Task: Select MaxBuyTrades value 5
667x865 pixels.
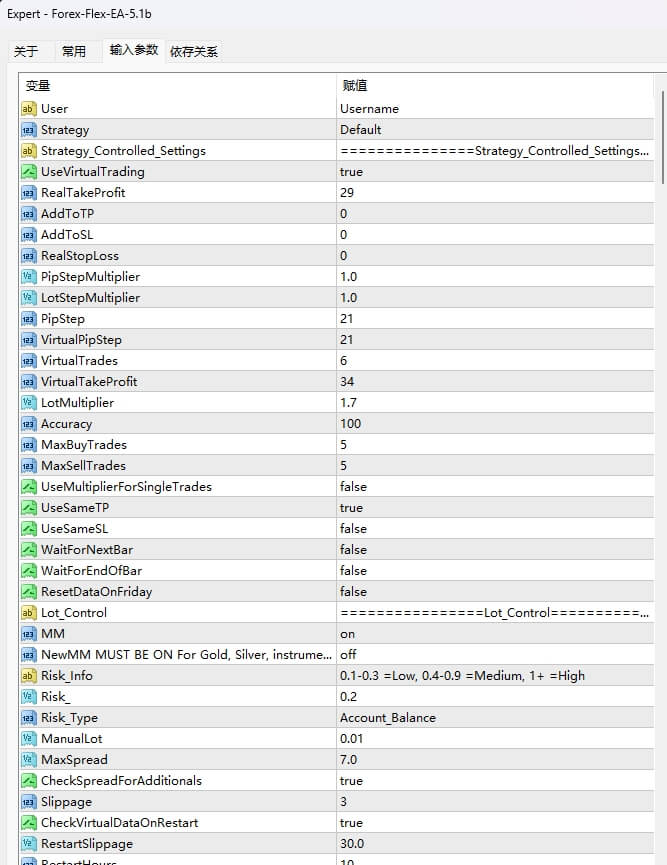Action: (x=495, y=445)
